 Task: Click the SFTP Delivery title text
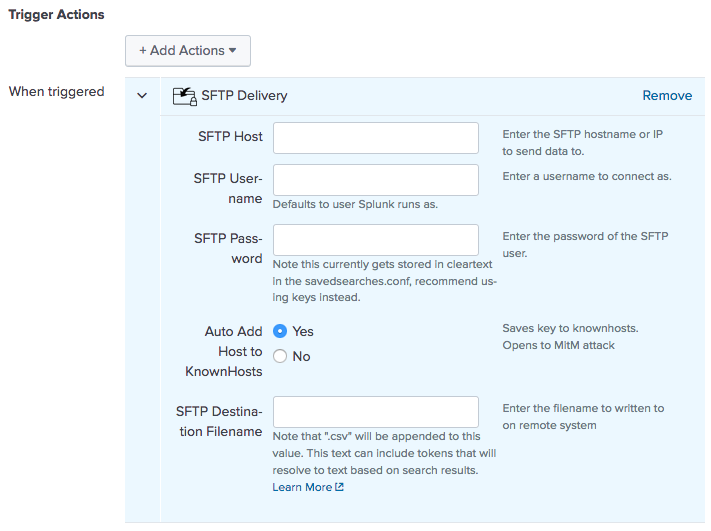coord(244,96)
